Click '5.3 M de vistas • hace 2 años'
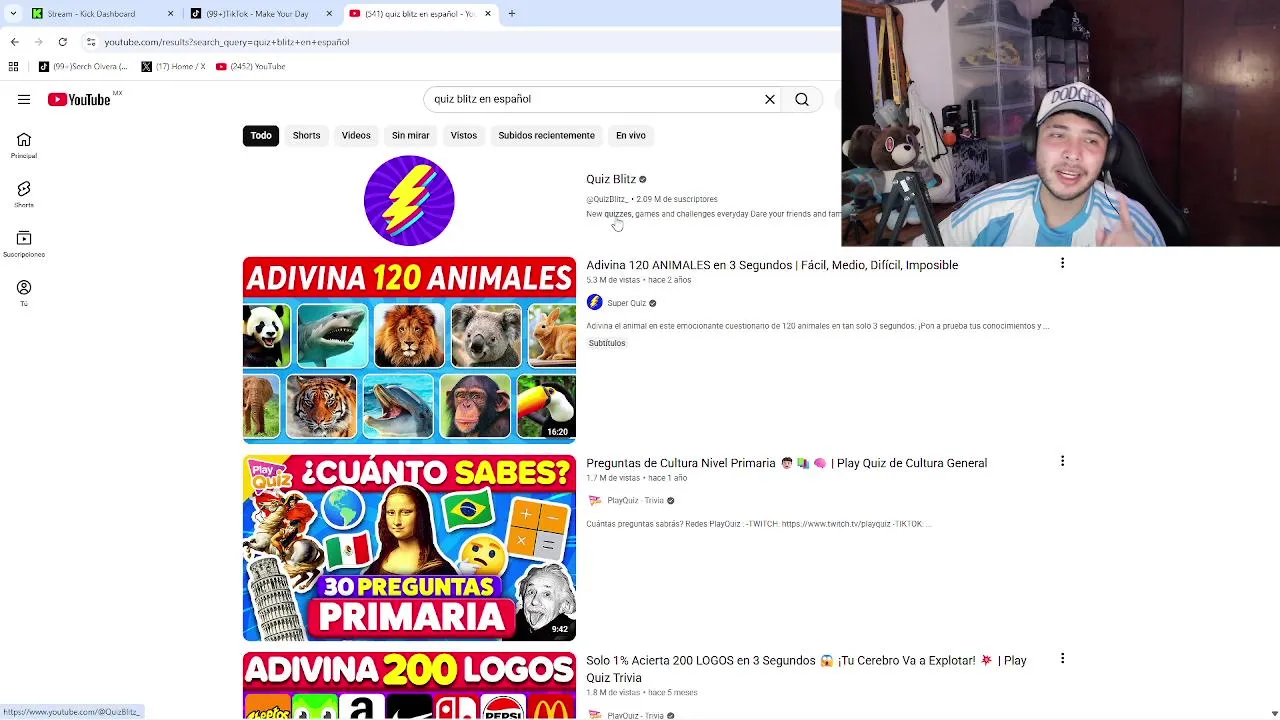 coord(639,280)
